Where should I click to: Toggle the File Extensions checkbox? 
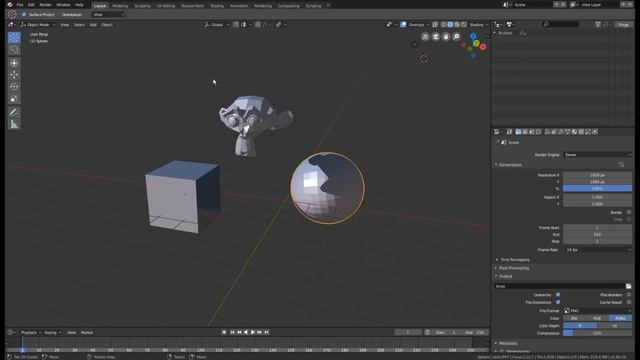point(558,302)
